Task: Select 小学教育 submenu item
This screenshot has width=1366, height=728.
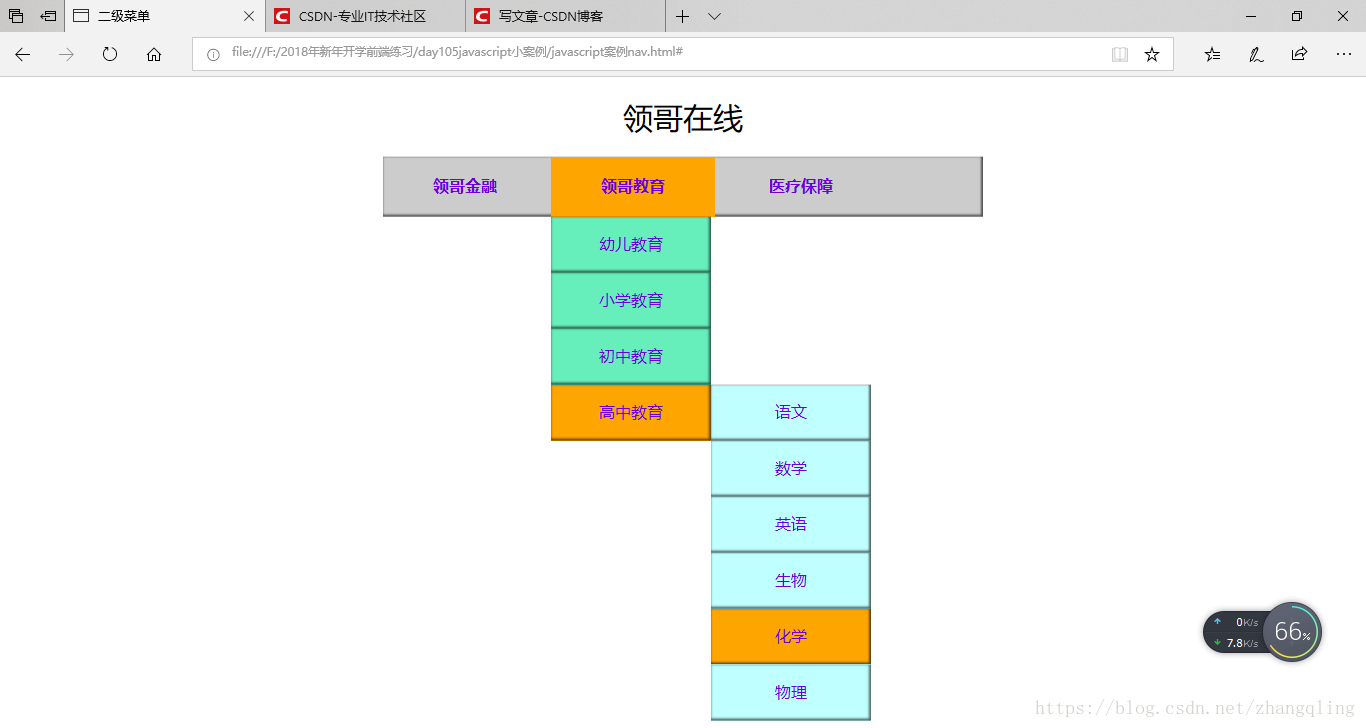Action: [x=631, y=300]
